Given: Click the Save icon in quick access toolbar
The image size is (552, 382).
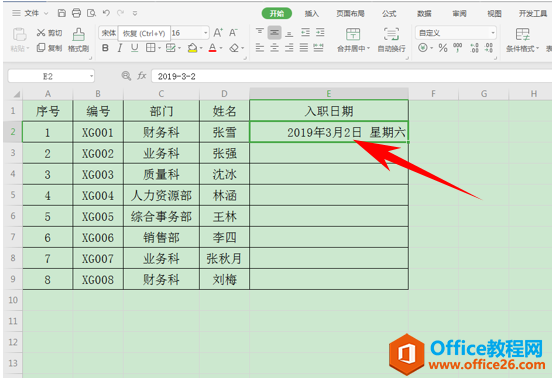Looking at the screenshot, I should (x=62, y=13).
